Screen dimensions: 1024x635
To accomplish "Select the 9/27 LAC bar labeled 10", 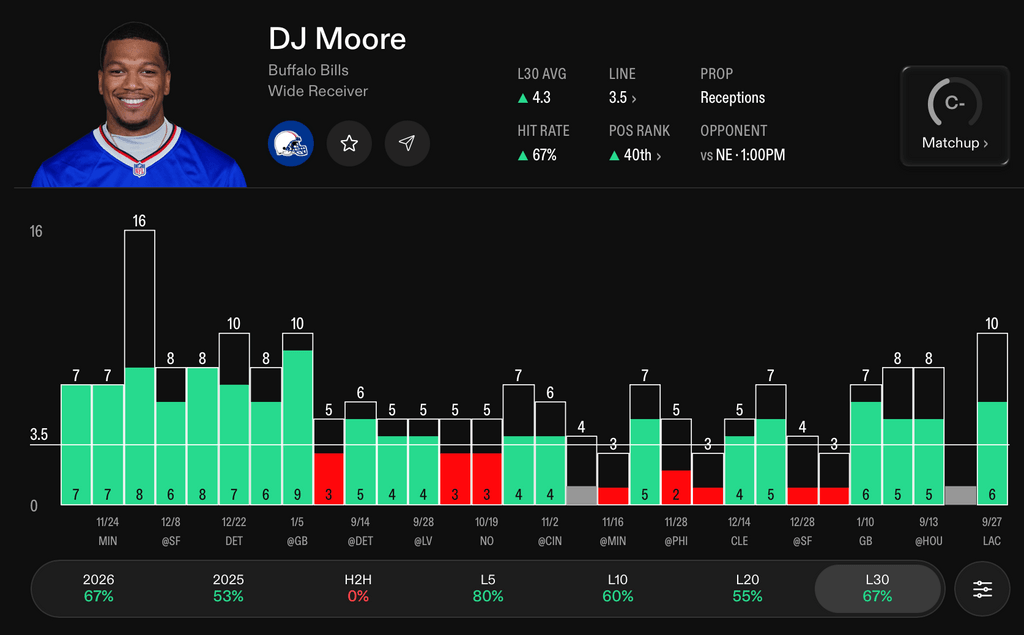I will tap(992, 419).
